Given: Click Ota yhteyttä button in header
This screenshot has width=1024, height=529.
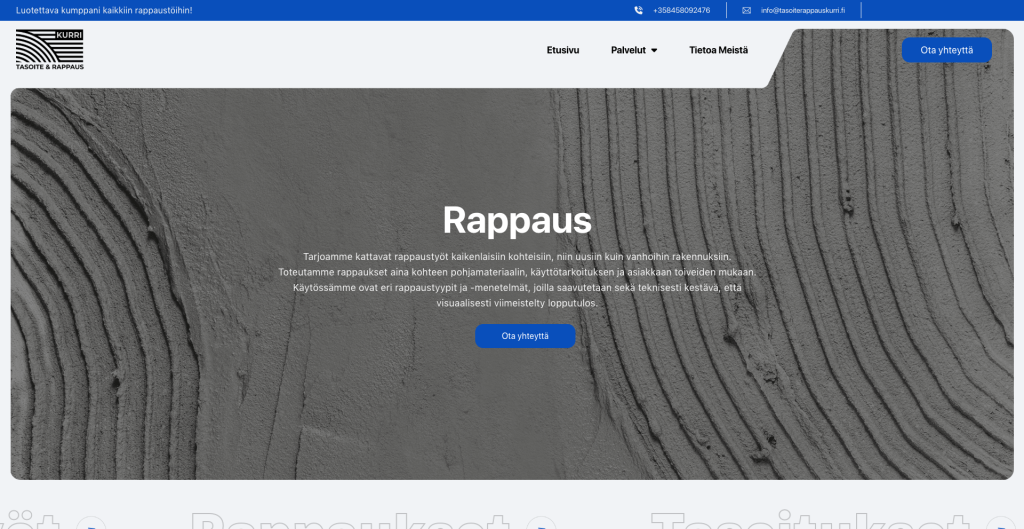Looking at the screenshot, I should pos(946,50).
